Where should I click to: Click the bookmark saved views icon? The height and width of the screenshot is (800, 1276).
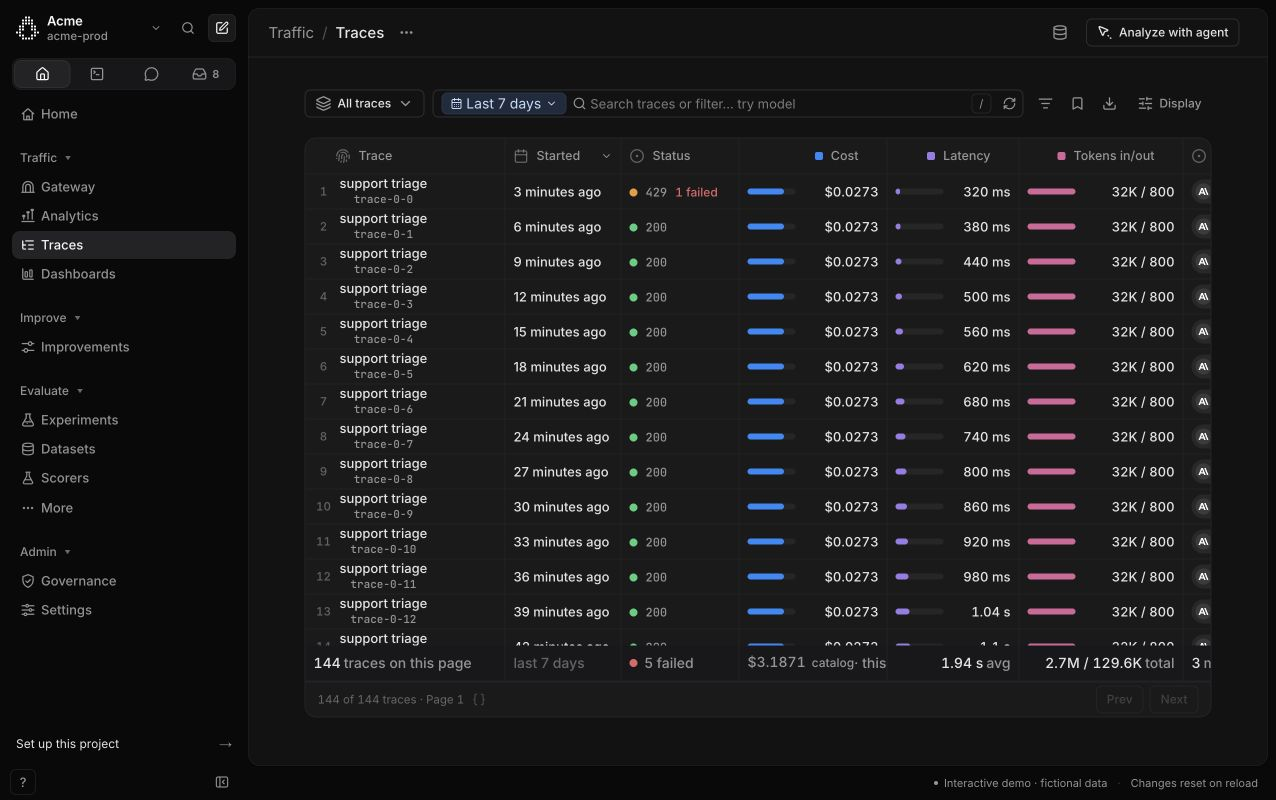[1077, 104]
